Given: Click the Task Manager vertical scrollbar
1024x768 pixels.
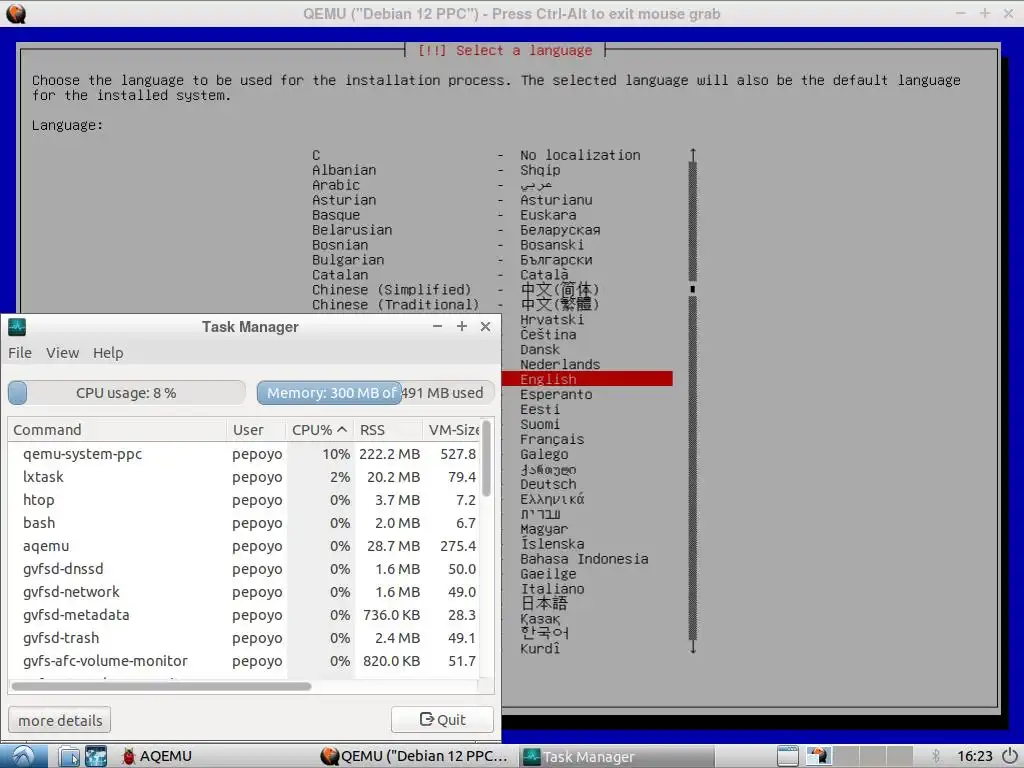Looking at the screenshot, I should [486, 459].
